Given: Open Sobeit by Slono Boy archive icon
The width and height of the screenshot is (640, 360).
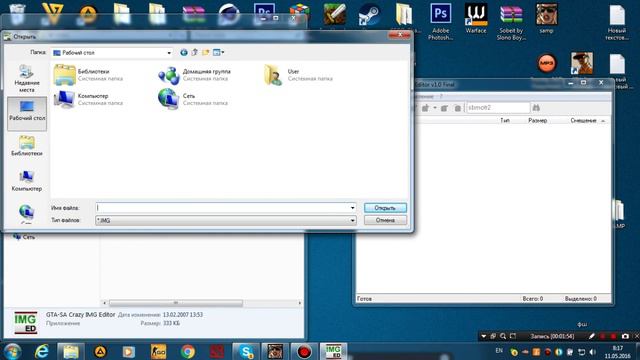Looking at the screenshot, I should [x=511, y=22].
